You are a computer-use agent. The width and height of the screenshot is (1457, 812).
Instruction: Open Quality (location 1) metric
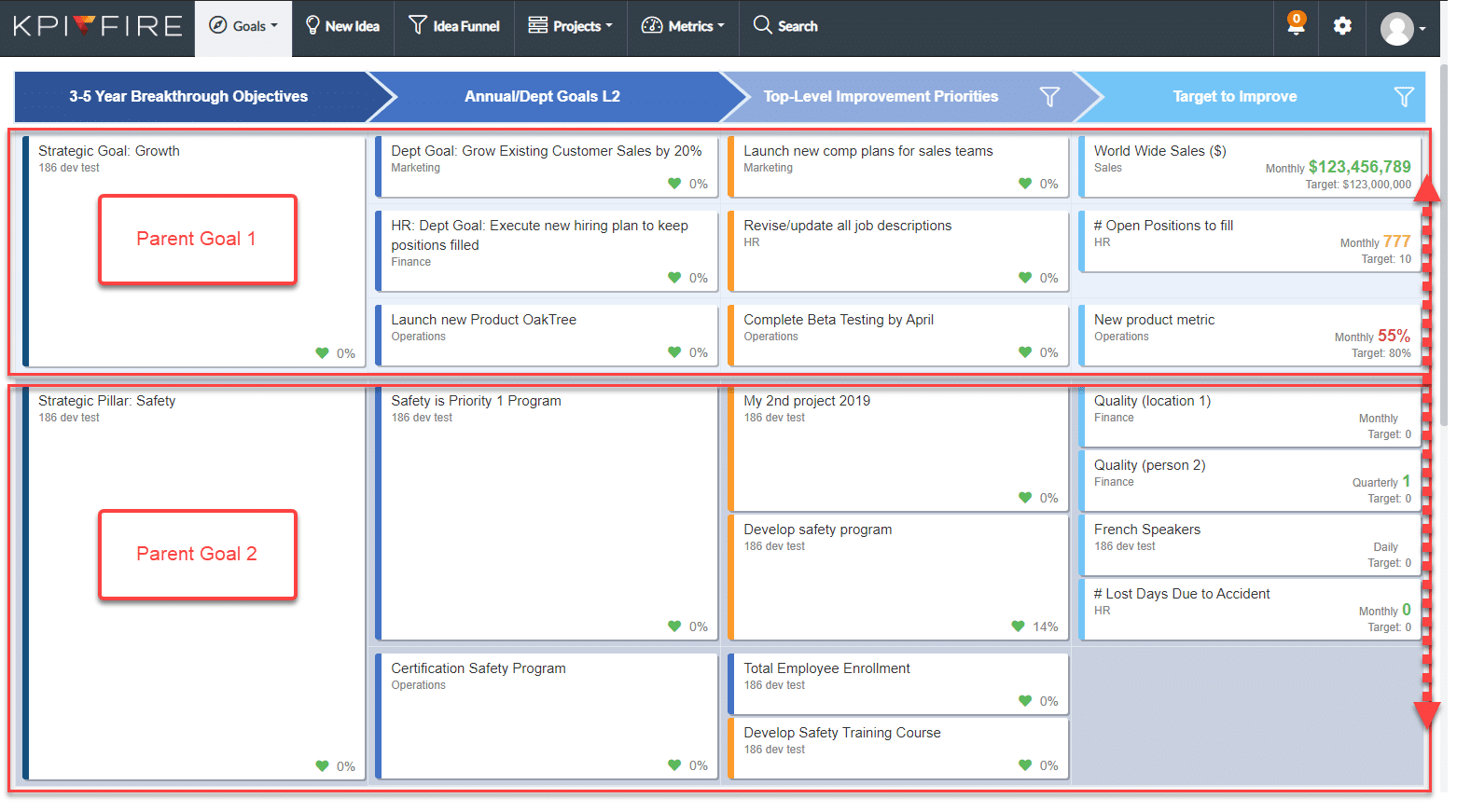[1249, 417]
